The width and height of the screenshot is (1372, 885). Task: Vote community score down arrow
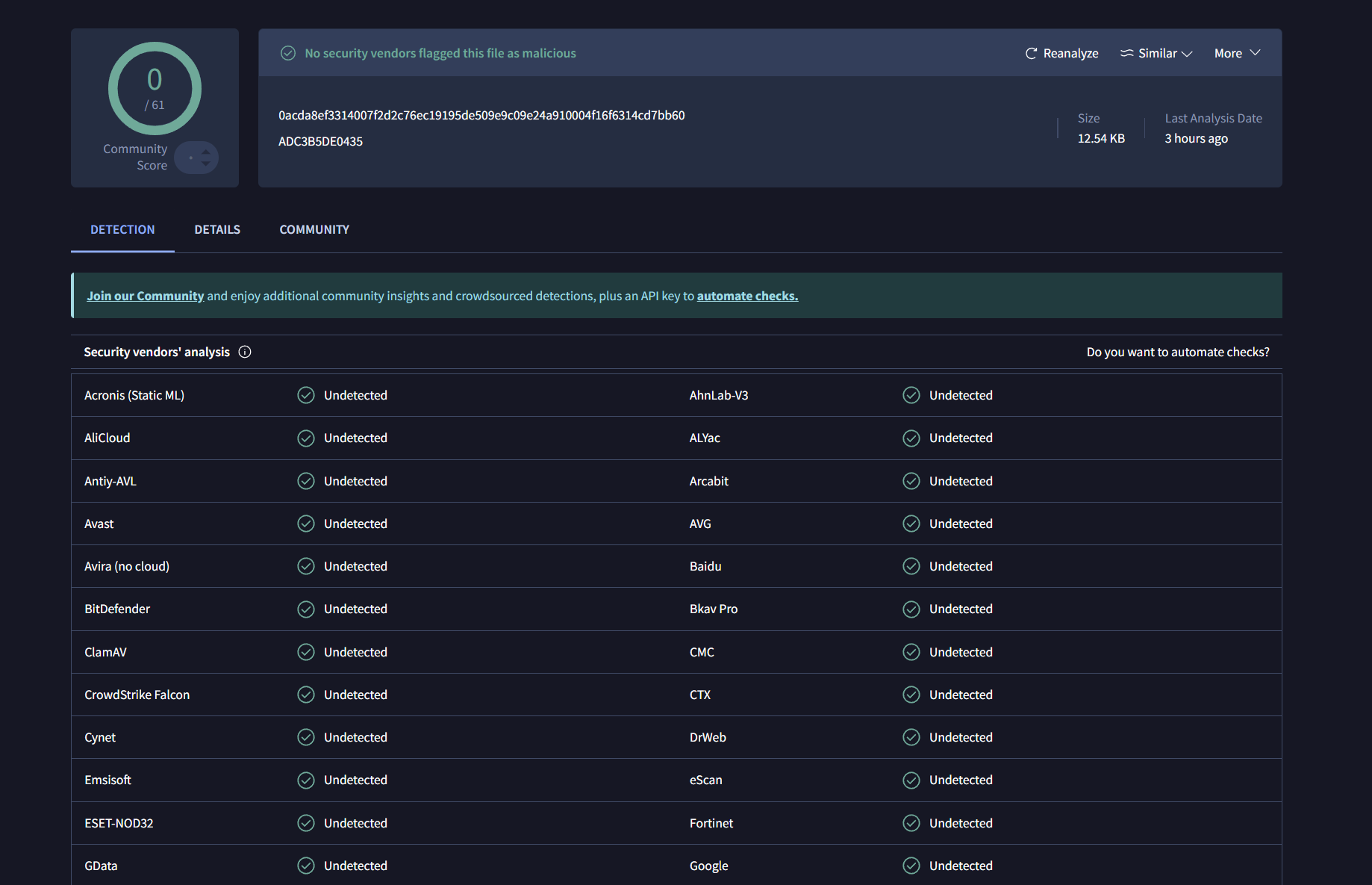[205, 164]
